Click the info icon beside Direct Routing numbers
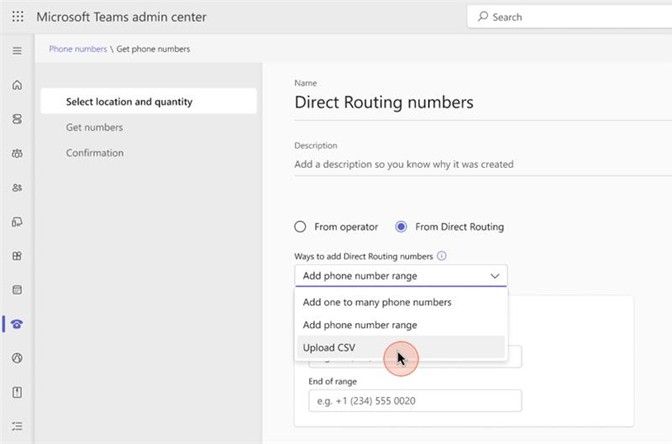672x444 pixels. [x=442, y=256]
